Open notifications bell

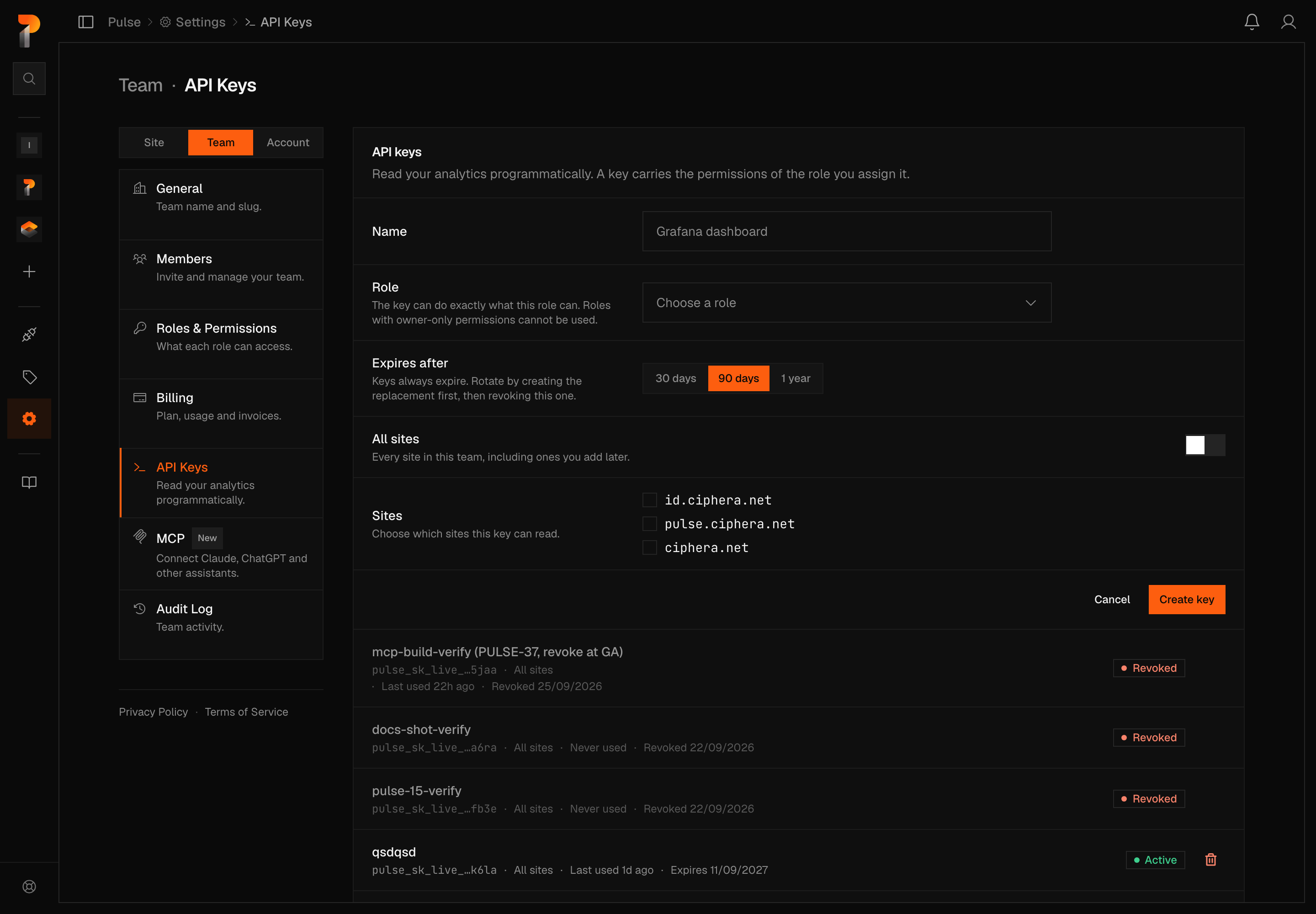point(1252,22)
